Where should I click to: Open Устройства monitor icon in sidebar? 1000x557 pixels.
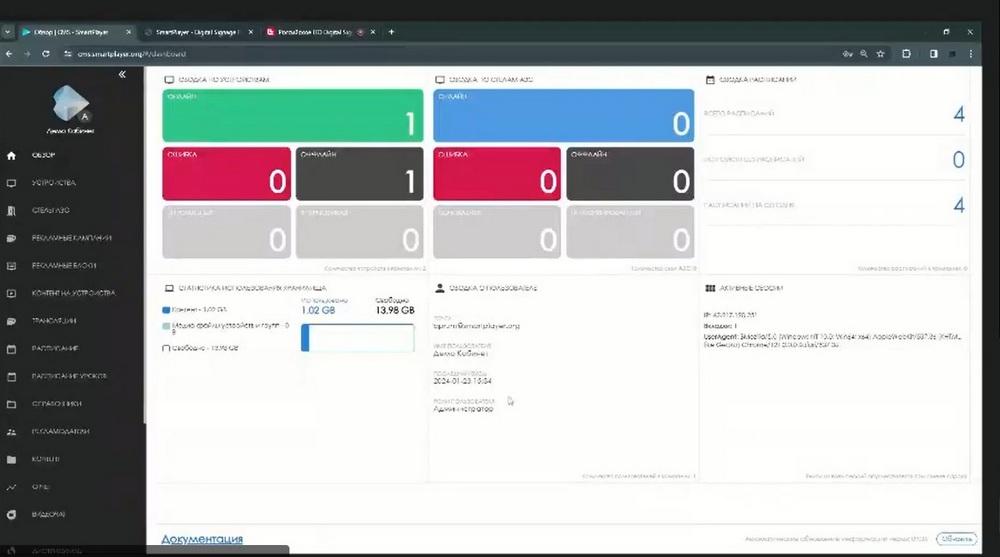(x=11, y=183)
